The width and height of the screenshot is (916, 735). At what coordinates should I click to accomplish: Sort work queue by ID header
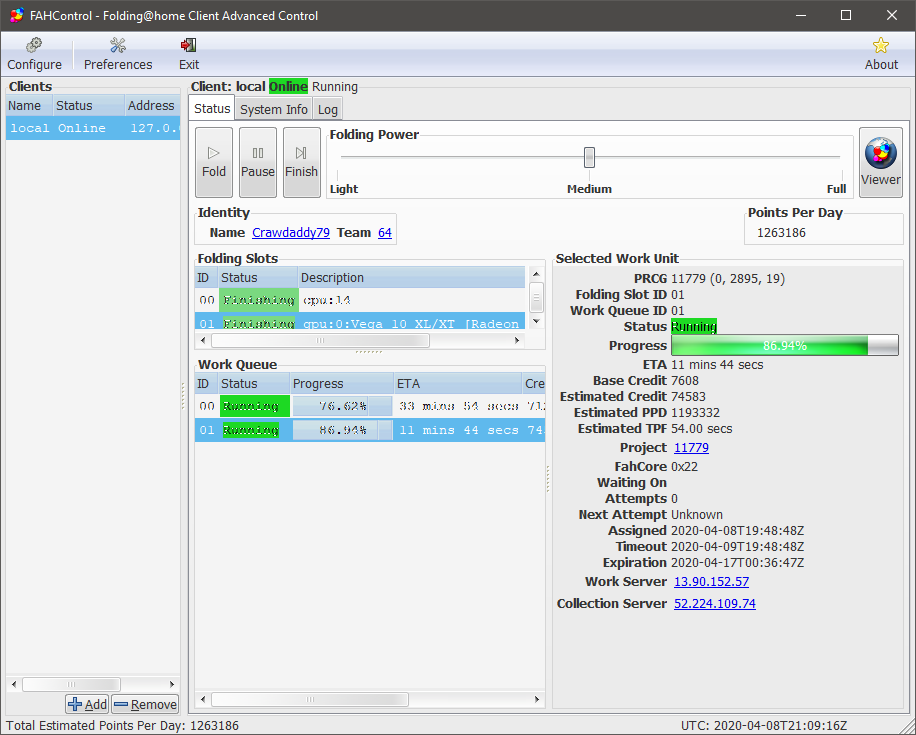(206, 384)
